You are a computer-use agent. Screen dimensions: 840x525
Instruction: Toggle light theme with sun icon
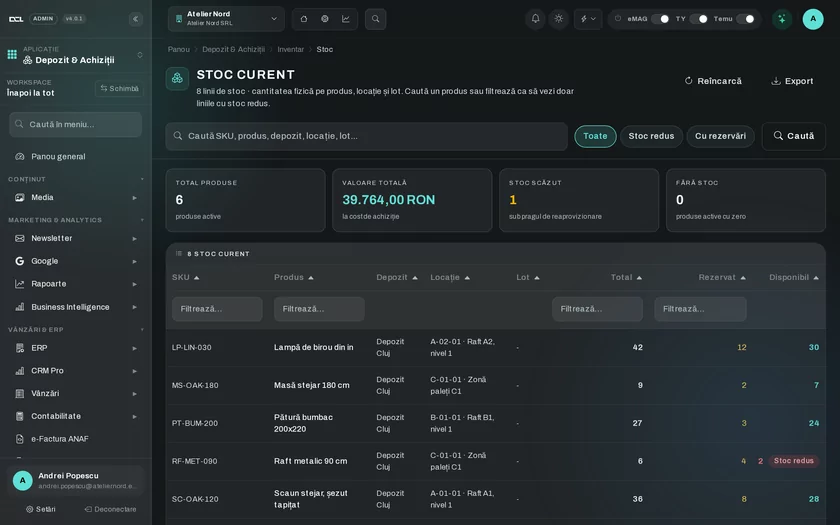tap(559, 19)
